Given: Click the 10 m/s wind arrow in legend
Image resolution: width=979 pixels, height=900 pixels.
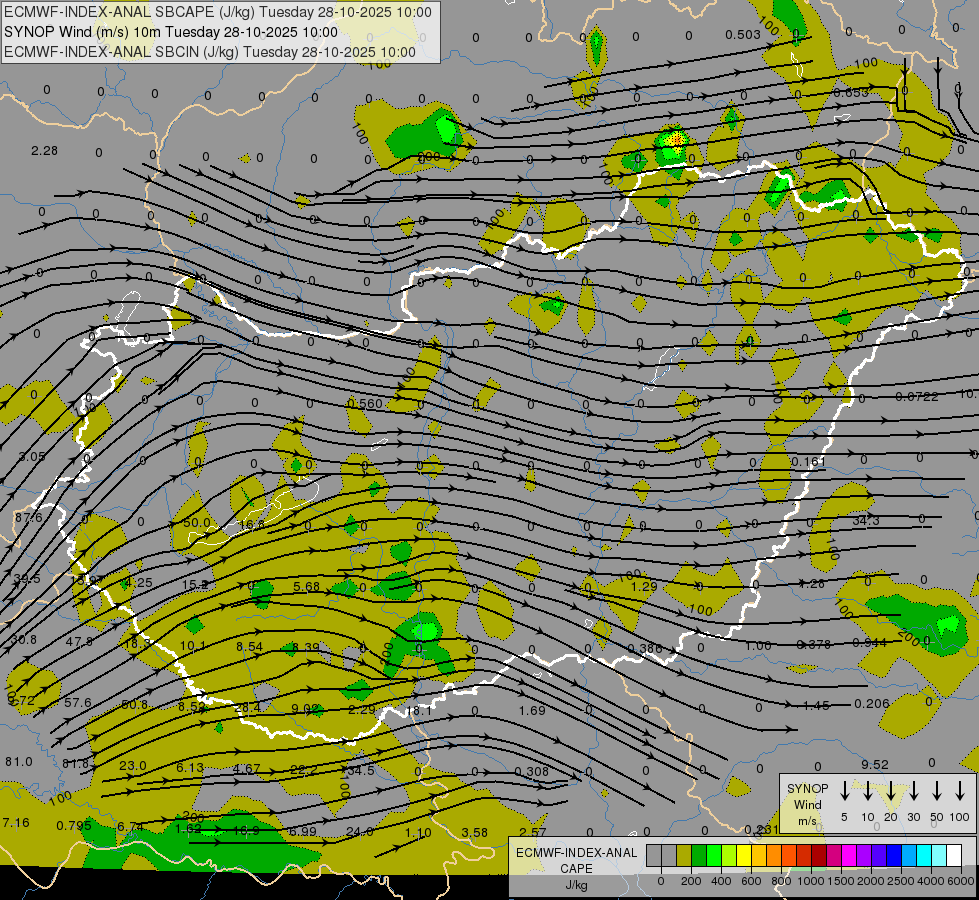Looking at the screenshot, I should coord(867,791).
